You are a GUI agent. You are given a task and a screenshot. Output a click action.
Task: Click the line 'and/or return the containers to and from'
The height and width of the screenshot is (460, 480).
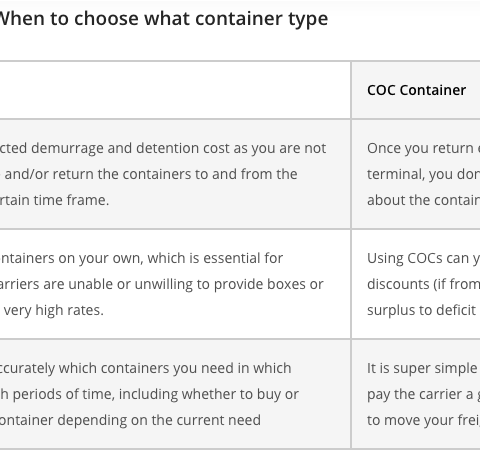(149, 174)
